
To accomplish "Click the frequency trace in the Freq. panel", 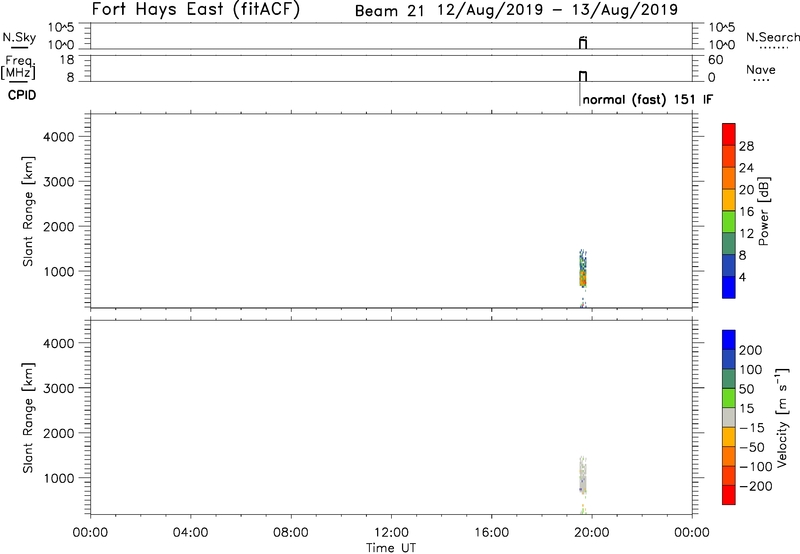I will (583, 76).
